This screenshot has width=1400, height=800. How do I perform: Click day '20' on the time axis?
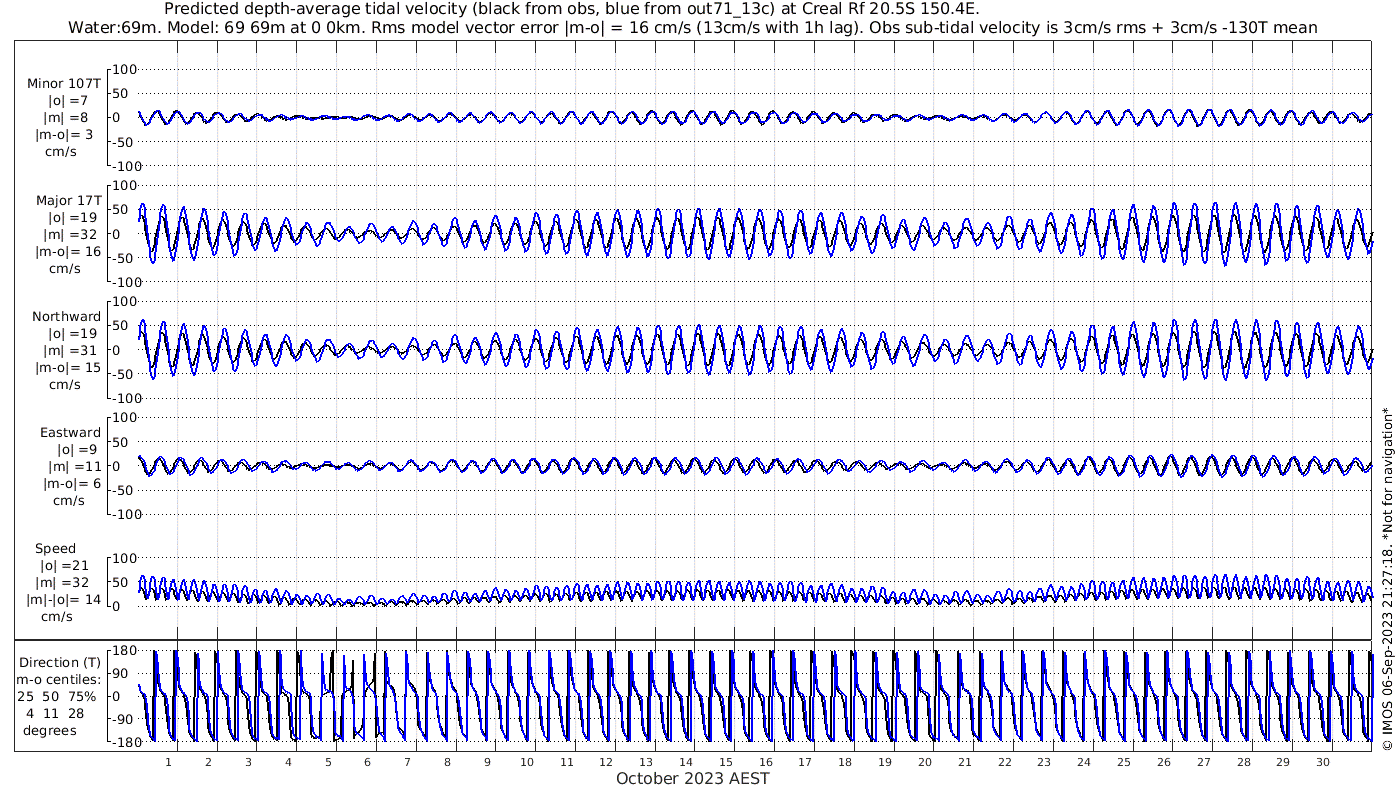[x=925, y=762]
